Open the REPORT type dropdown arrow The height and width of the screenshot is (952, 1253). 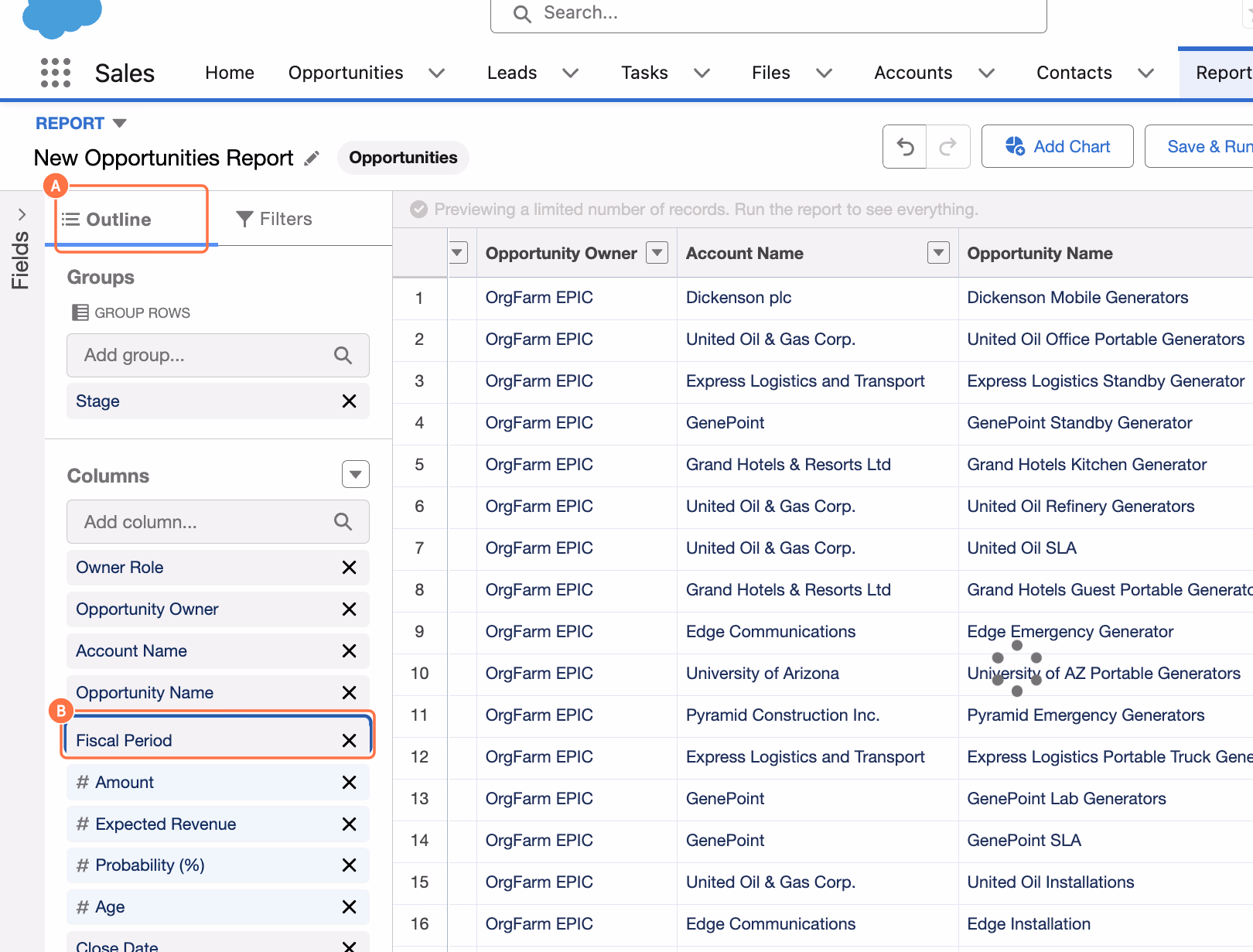click(x=119, y=124)
